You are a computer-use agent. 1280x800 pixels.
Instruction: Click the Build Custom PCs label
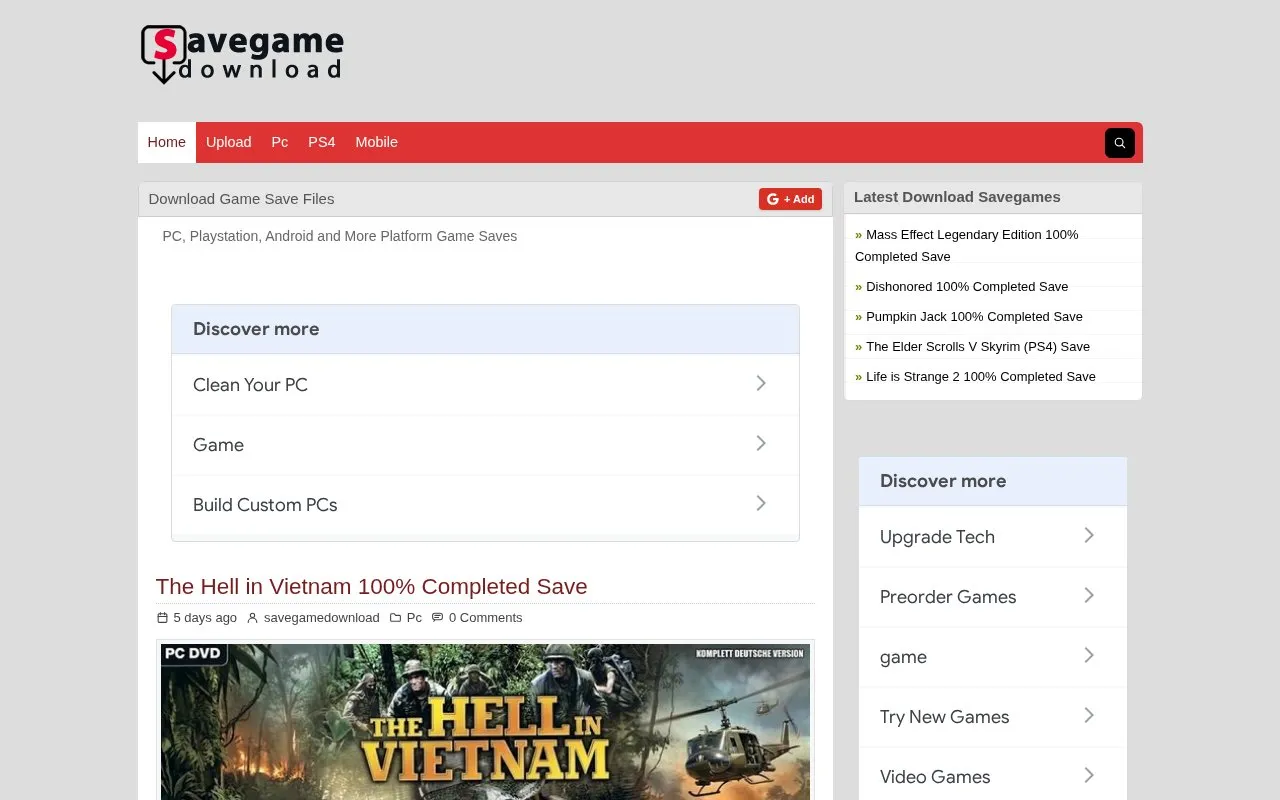tap(265, 505)
